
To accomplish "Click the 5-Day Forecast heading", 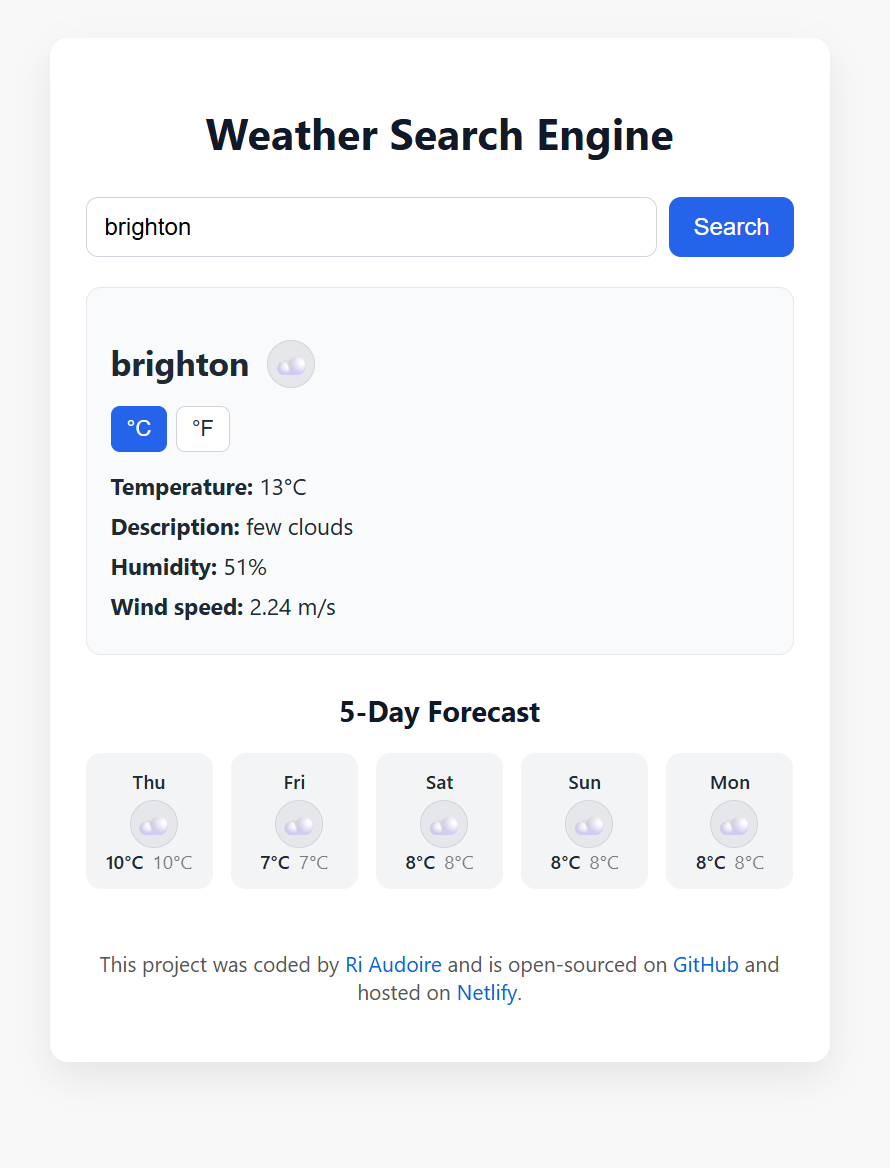I will click(440, 712).
